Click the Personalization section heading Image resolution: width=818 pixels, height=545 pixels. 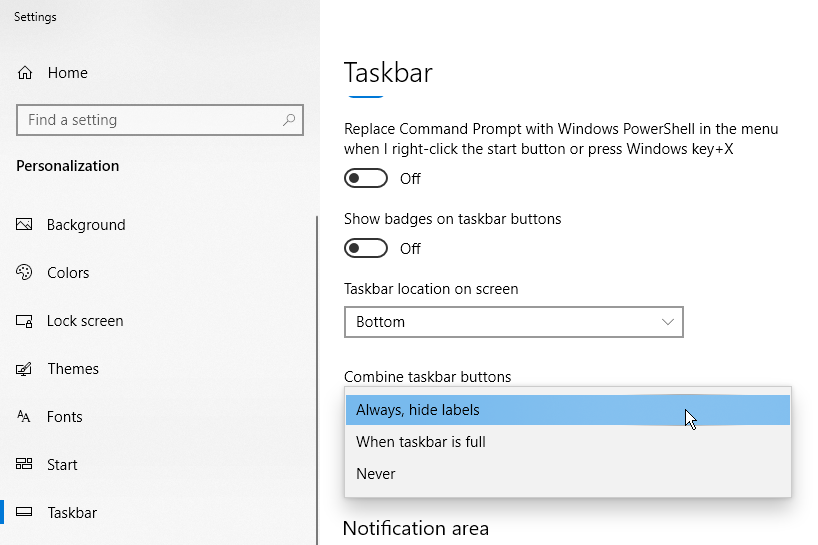68,166
